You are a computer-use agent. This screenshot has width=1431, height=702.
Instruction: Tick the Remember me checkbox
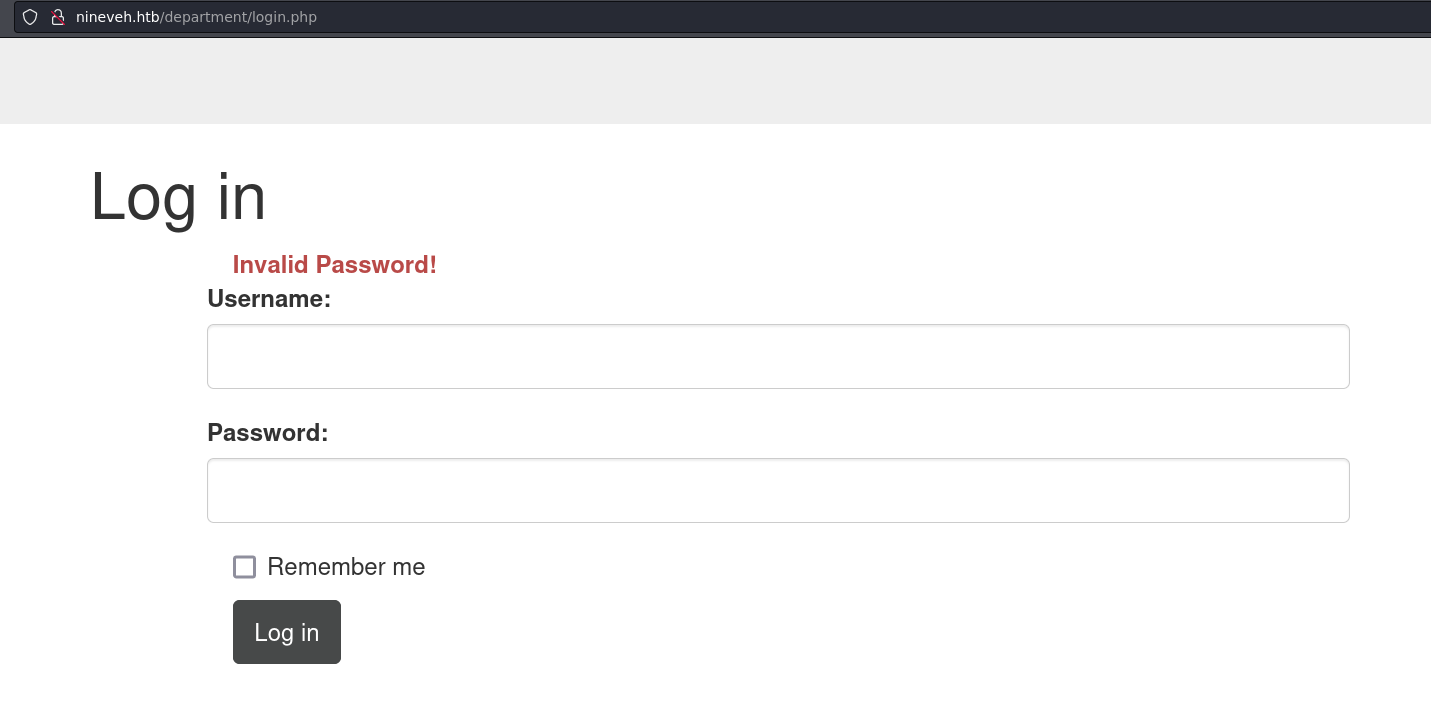[244, 567]
